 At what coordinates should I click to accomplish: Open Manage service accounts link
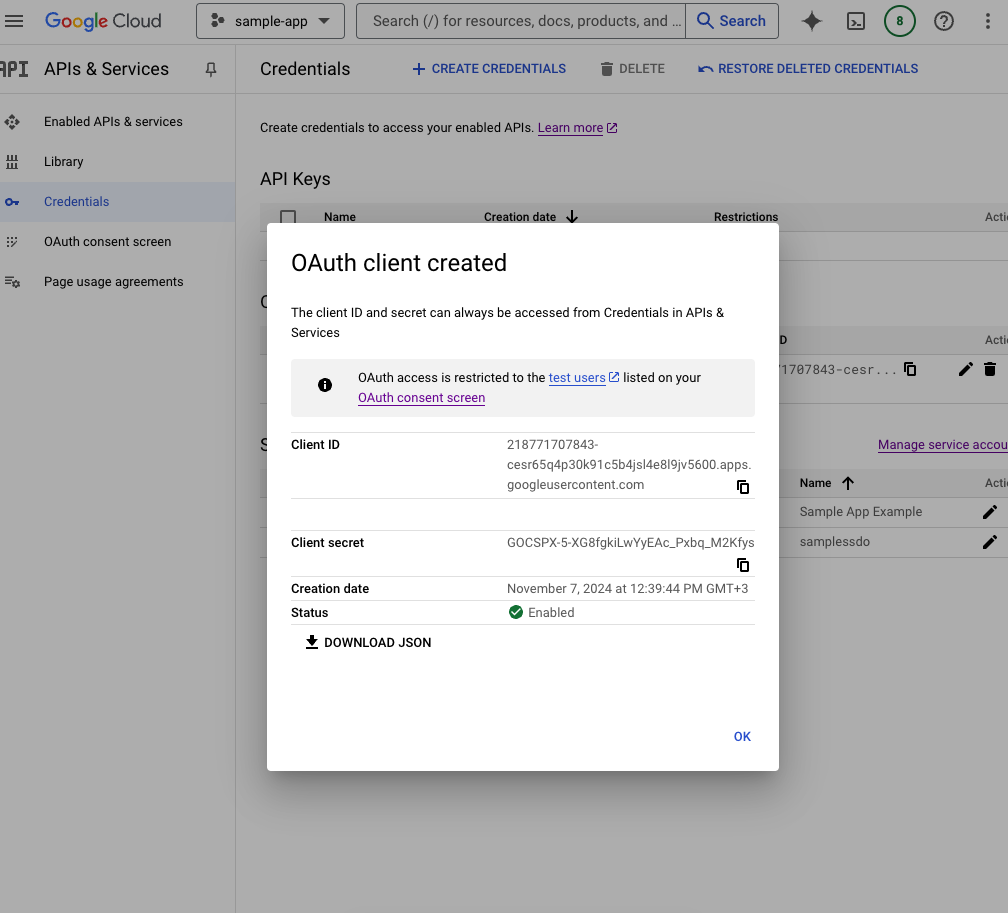942,445
